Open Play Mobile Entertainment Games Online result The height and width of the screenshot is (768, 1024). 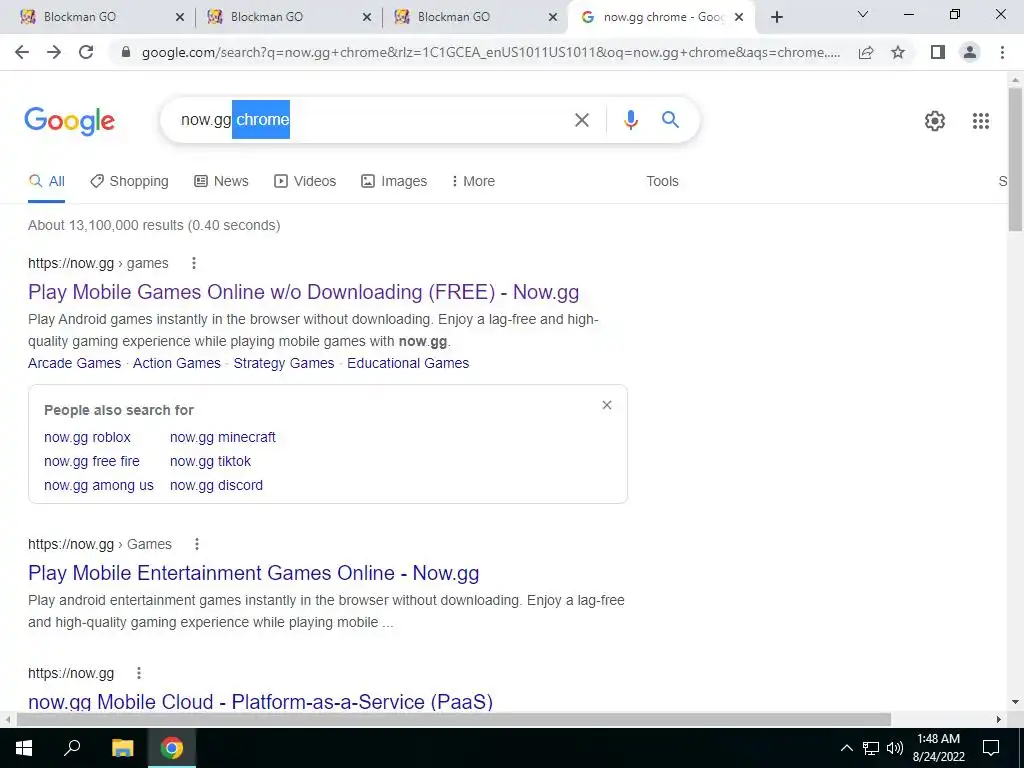pos(253,573)
